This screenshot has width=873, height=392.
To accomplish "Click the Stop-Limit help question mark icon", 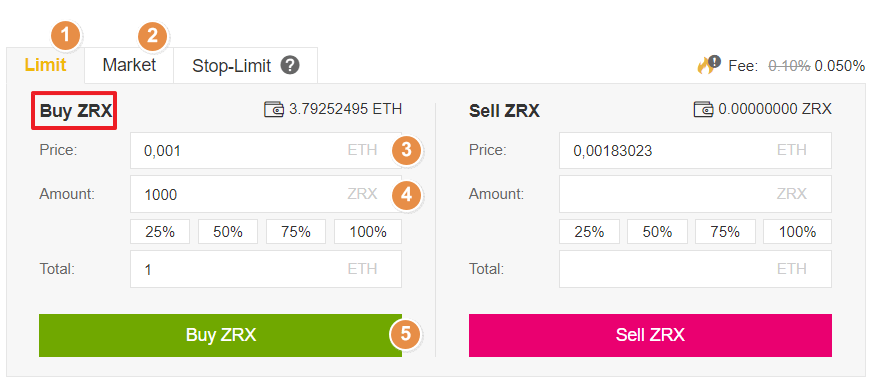I will click(290, 66).
